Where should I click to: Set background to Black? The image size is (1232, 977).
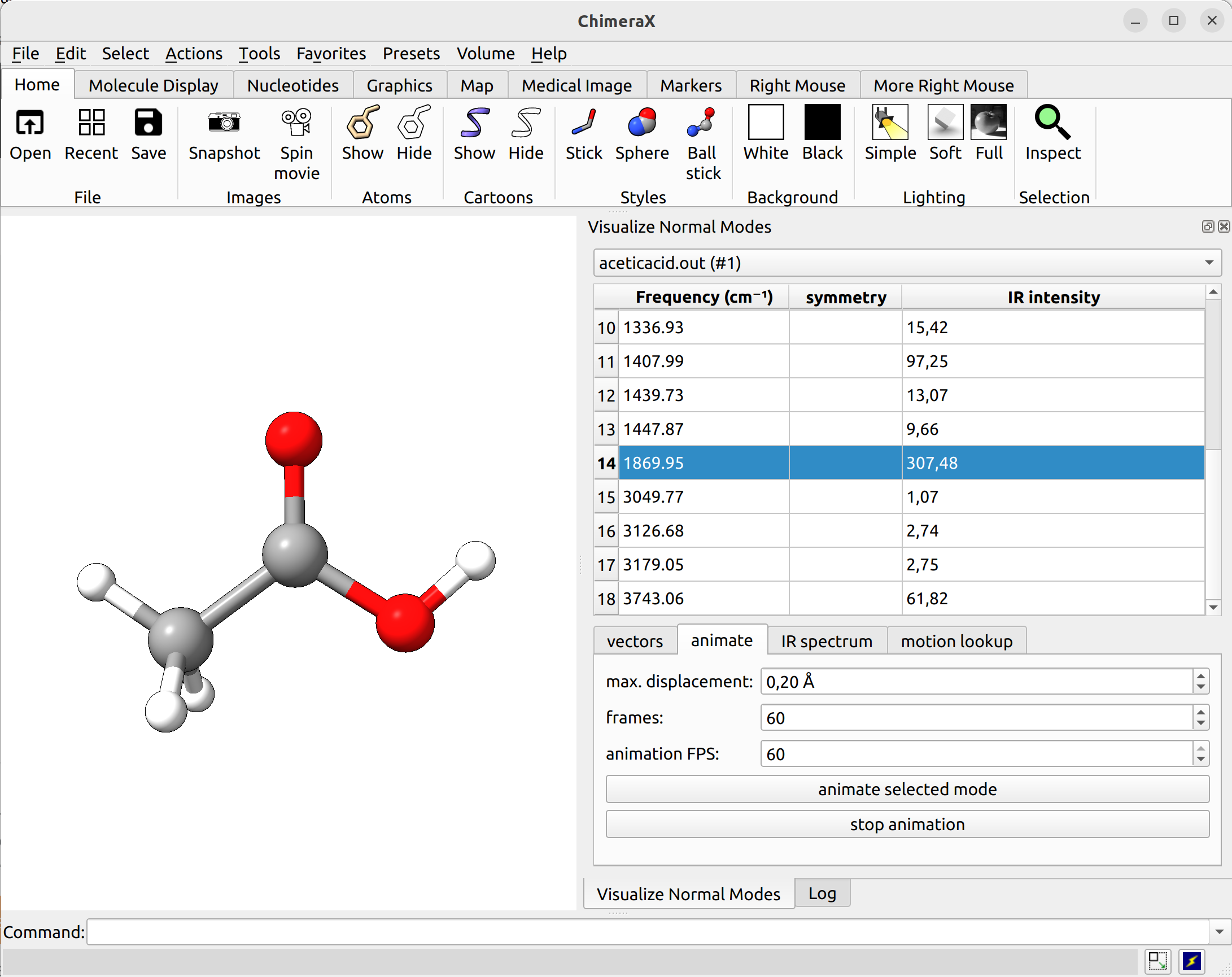click(822, 123)
